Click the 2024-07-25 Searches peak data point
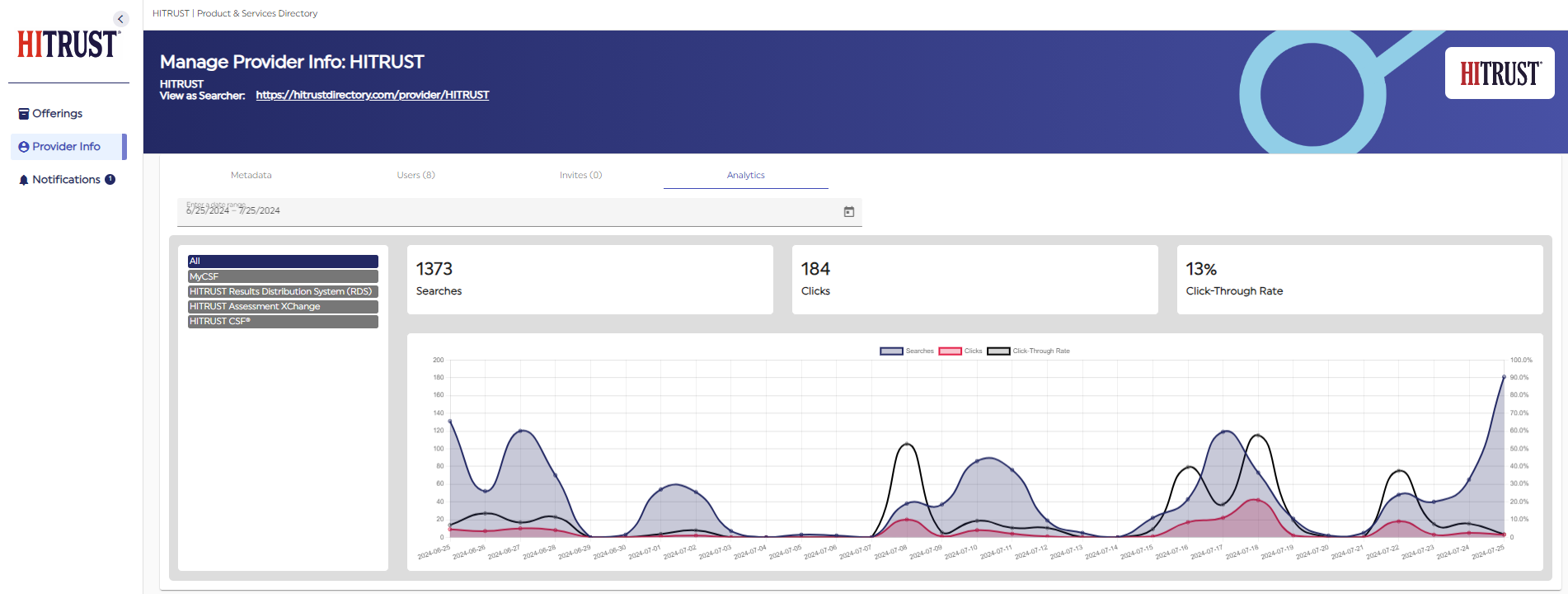 coord(1504,377)
